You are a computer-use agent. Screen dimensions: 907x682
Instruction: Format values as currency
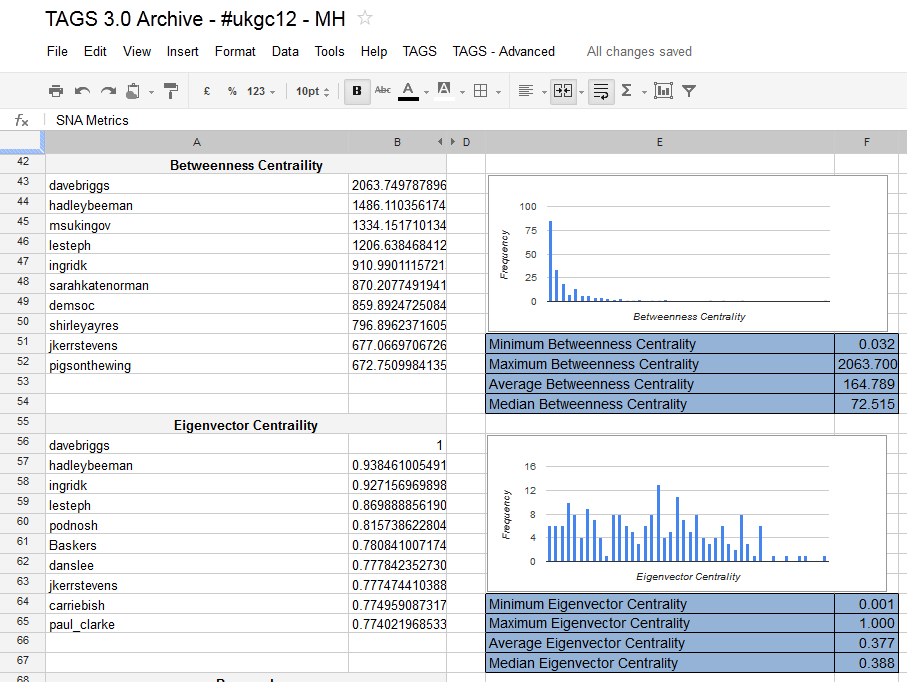coord(206,90)
